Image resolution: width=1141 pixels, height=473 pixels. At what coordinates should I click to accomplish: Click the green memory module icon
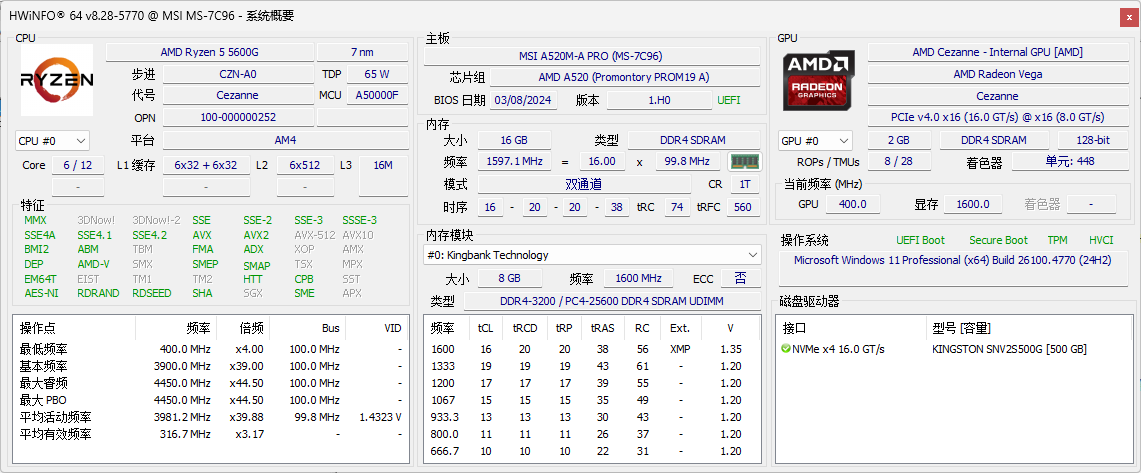744,161
